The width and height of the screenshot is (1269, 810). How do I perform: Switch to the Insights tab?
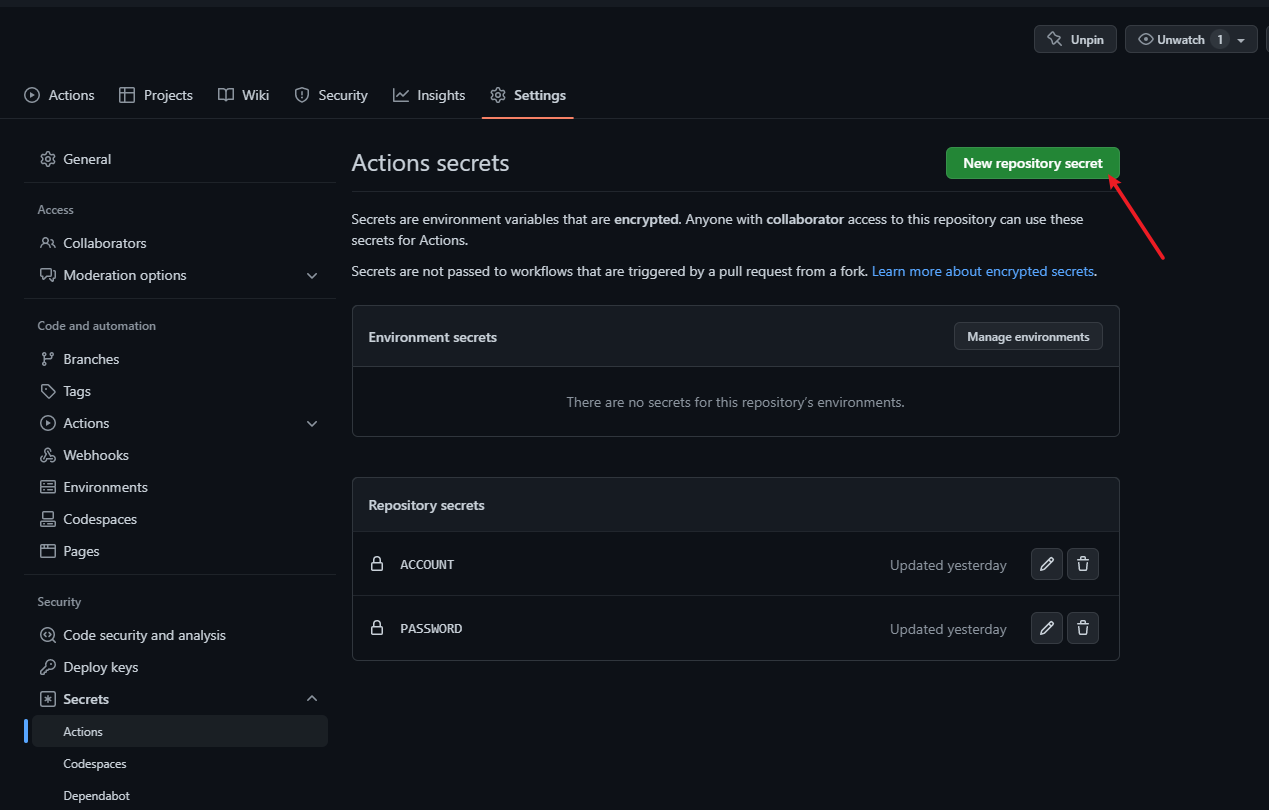coord(429,95)
